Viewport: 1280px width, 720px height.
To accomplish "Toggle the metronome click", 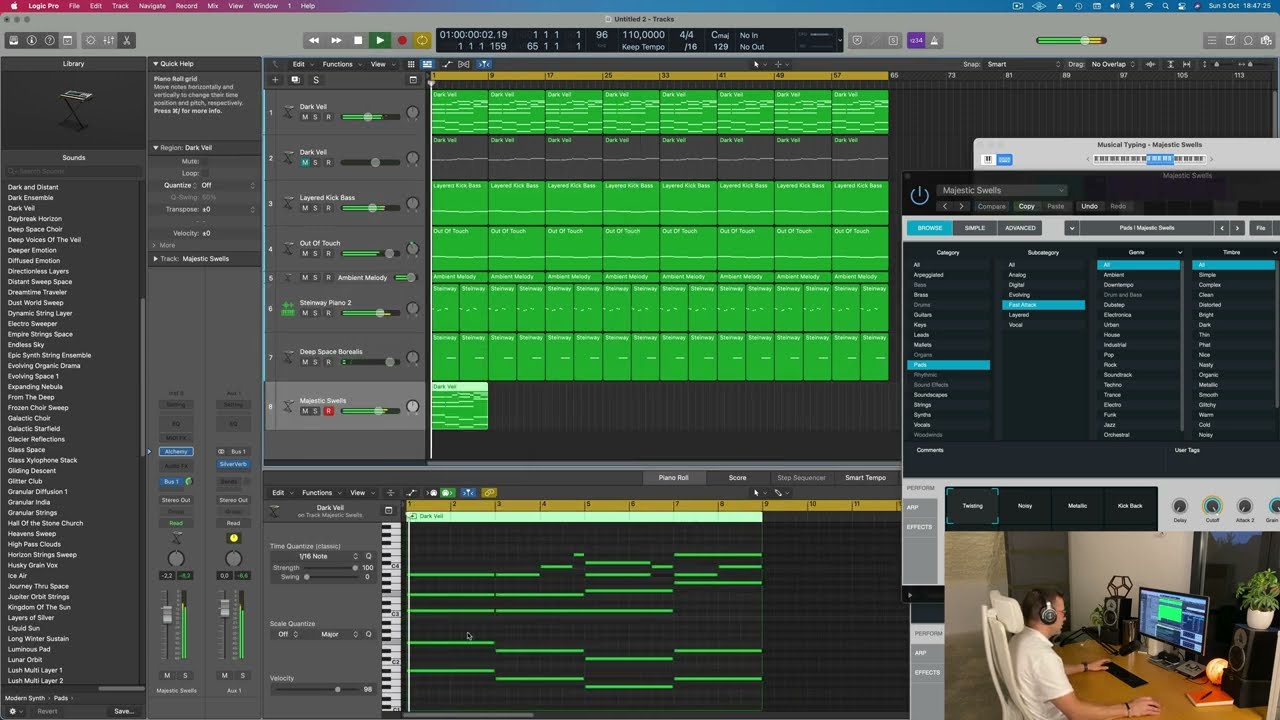I will tap(935, 40).
